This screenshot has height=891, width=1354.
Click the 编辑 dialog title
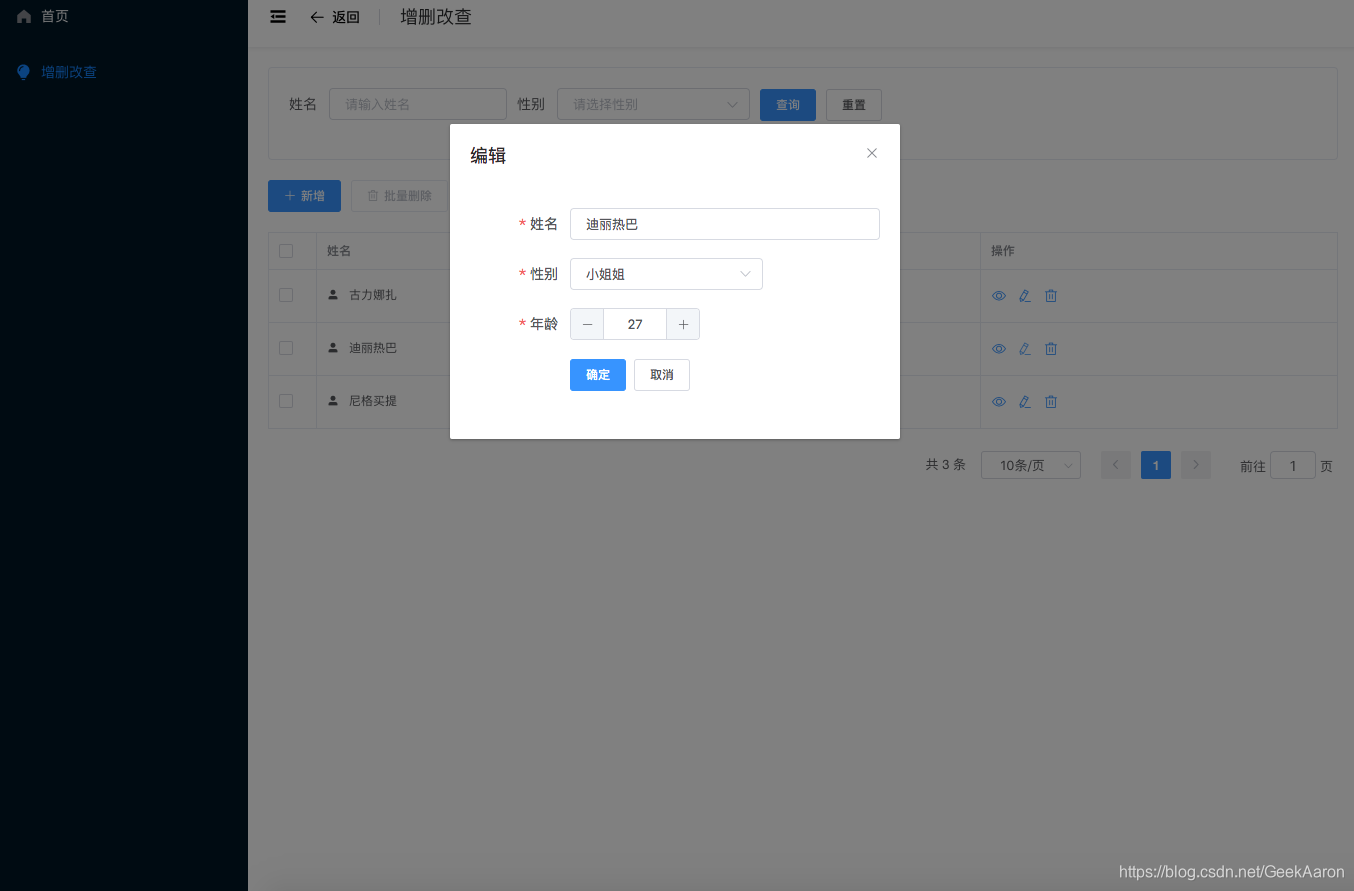(489, 156)
